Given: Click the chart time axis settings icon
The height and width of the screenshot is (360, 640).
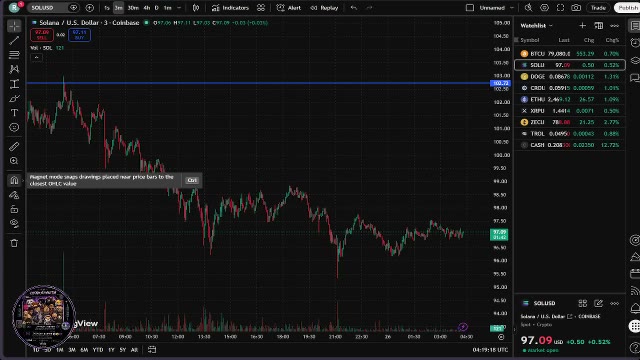Looking at the screenshot, I should click(501, 337).
